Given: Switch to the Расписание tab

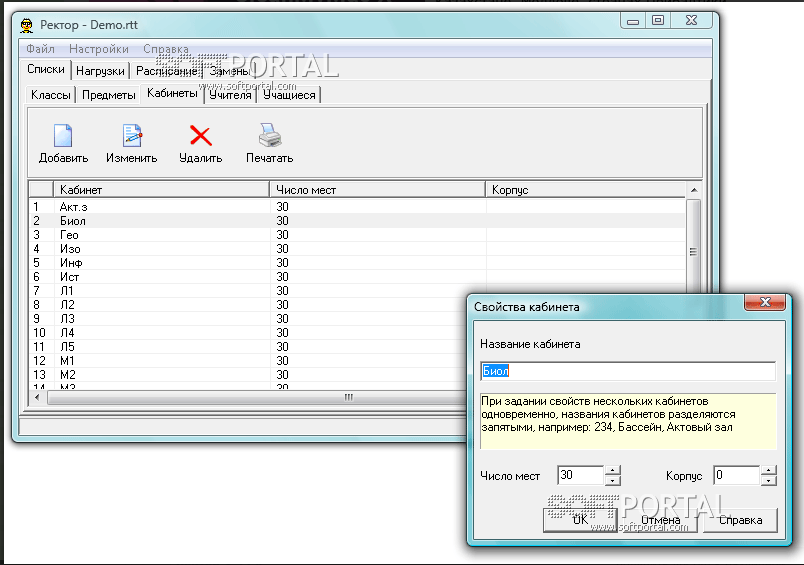Looking at the screenshot, I should (167, 71).
